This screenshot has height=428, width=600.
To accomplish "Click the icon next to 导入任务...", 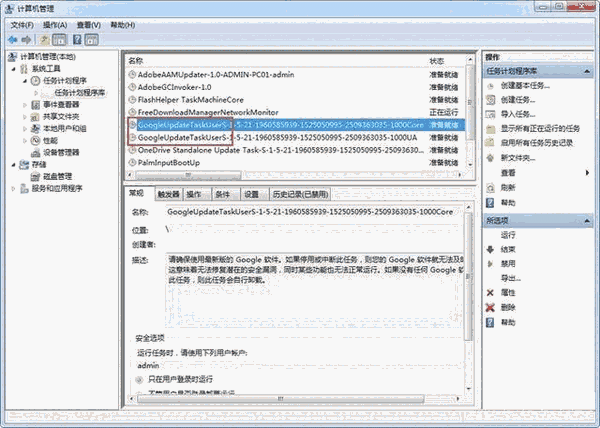I will click(491, 114).
